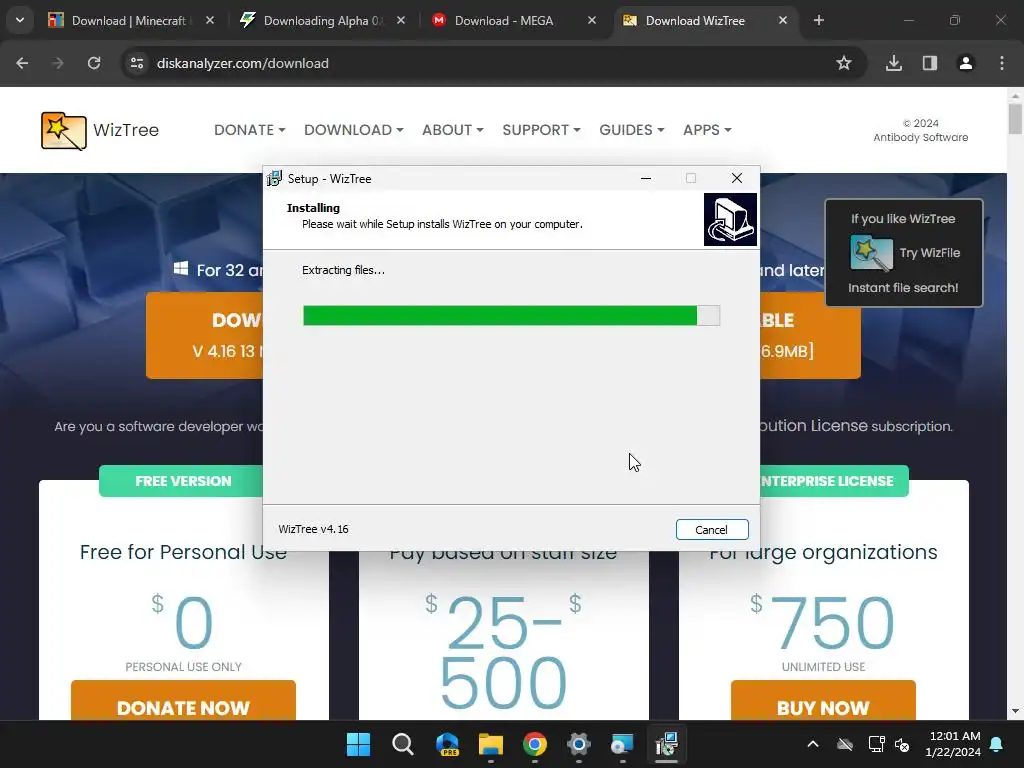Screen dimensions: 1024x768
Task: Cancel the WizTree installation
Action: point(712,530)
